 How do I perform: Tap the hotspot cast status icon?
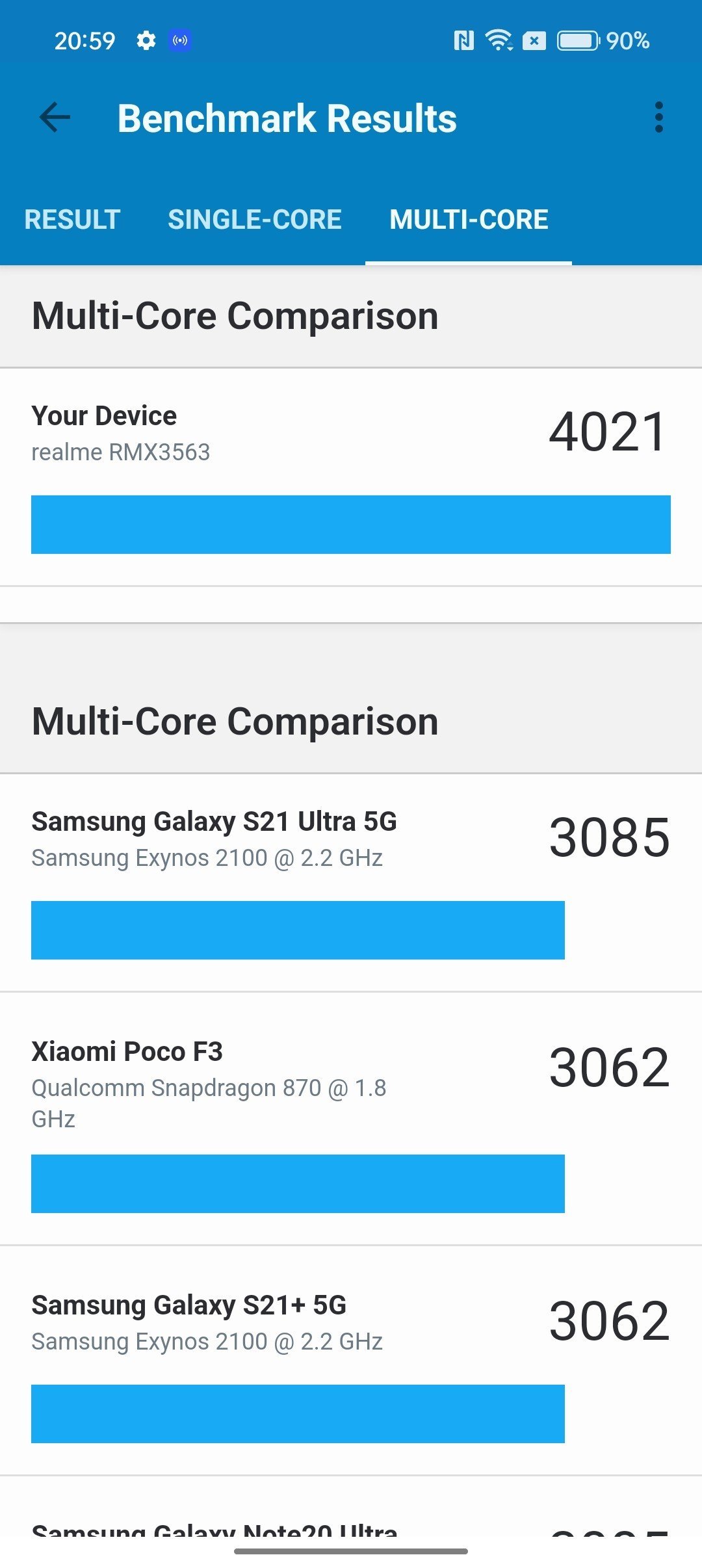click(x=180, y=40)
